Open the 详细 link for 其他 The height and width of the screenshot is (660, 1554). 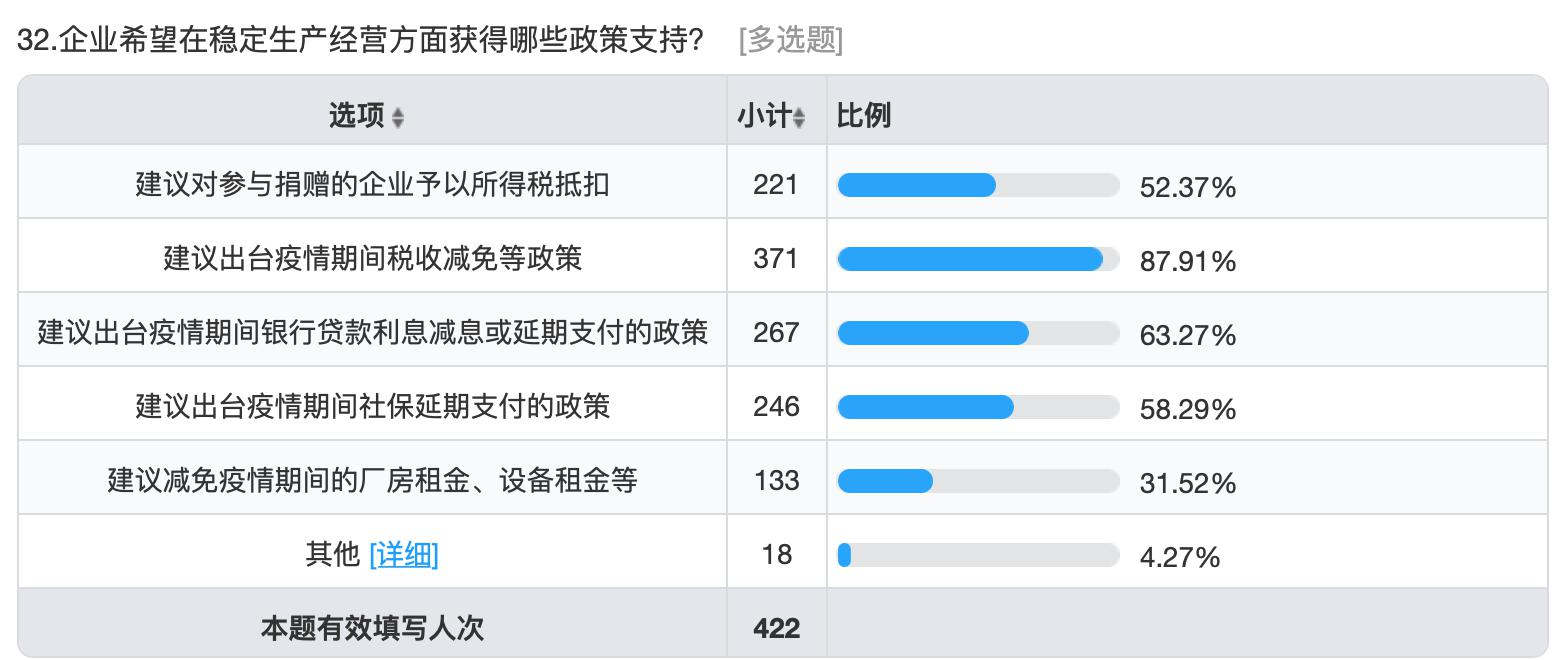pos(403,554)
